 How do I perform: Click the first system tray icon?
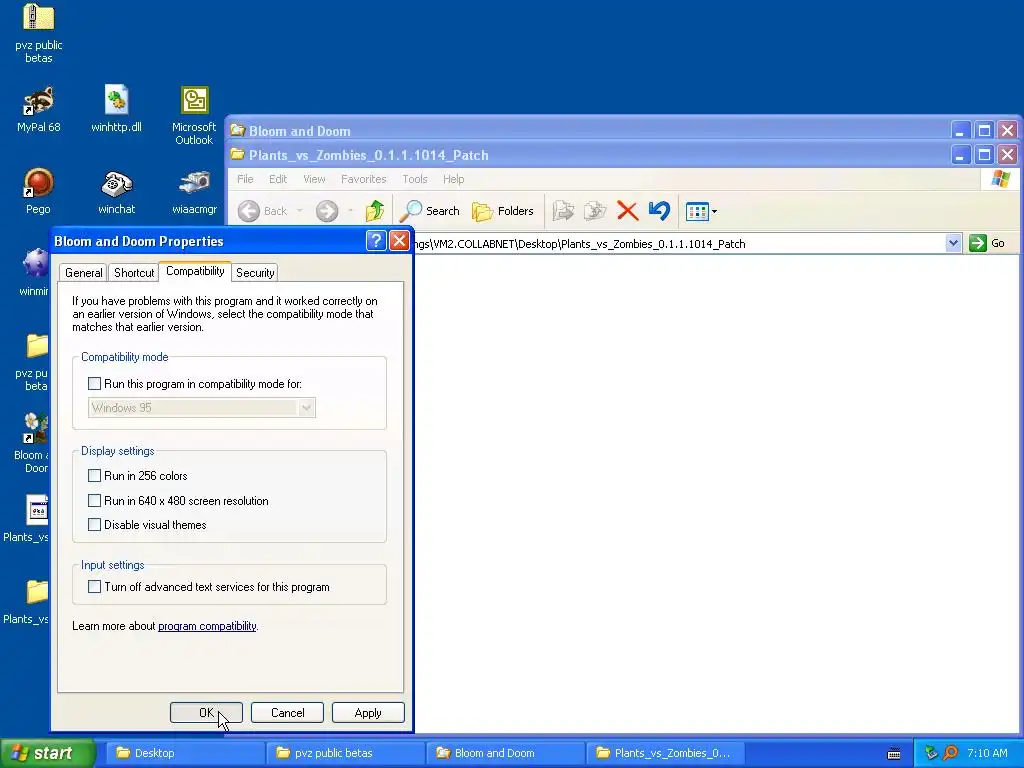tap(931, 753)
